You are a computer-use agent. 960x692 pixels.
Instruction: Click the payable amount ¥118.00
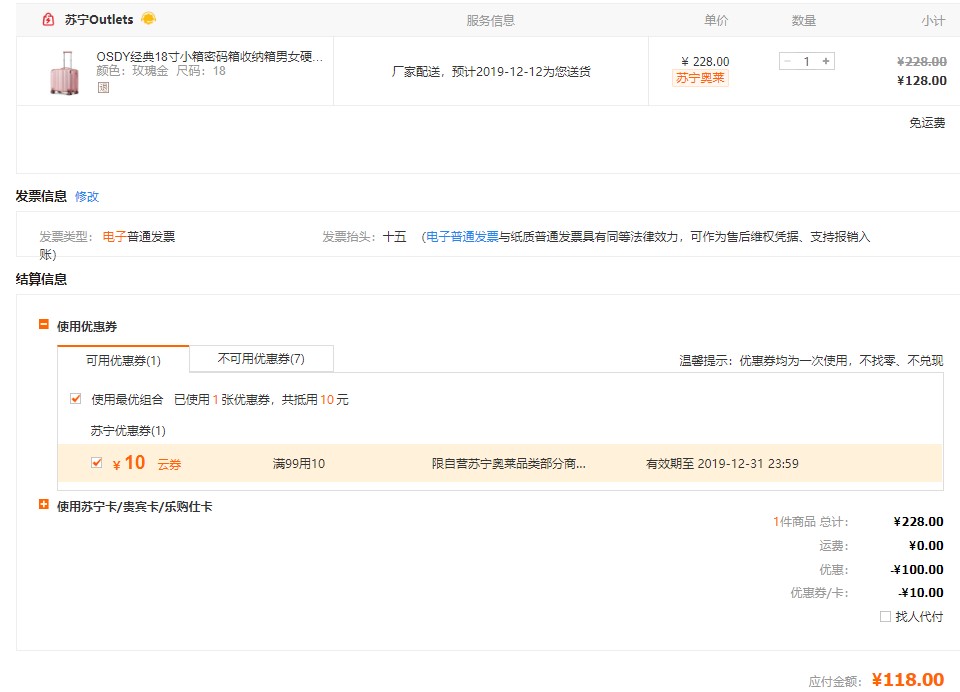[908, 679]
